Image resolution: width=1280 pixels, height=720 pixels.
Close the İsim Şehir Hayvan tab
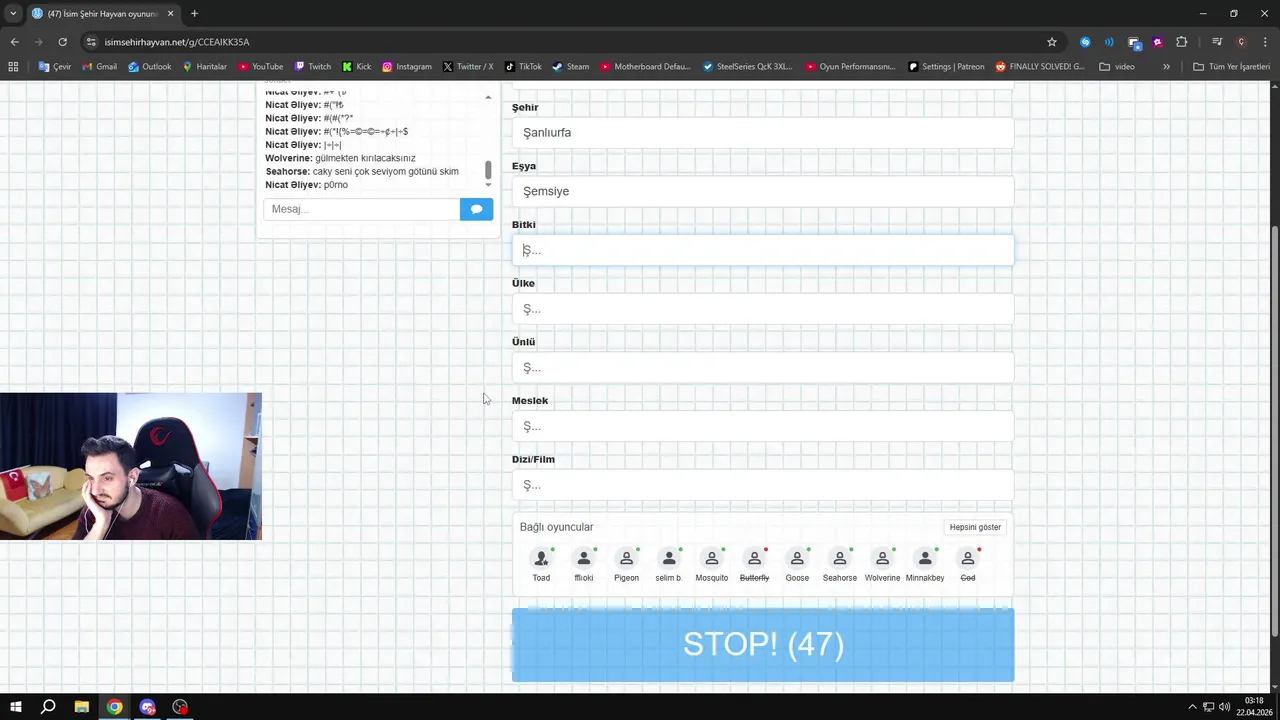(x=170, y=14)
